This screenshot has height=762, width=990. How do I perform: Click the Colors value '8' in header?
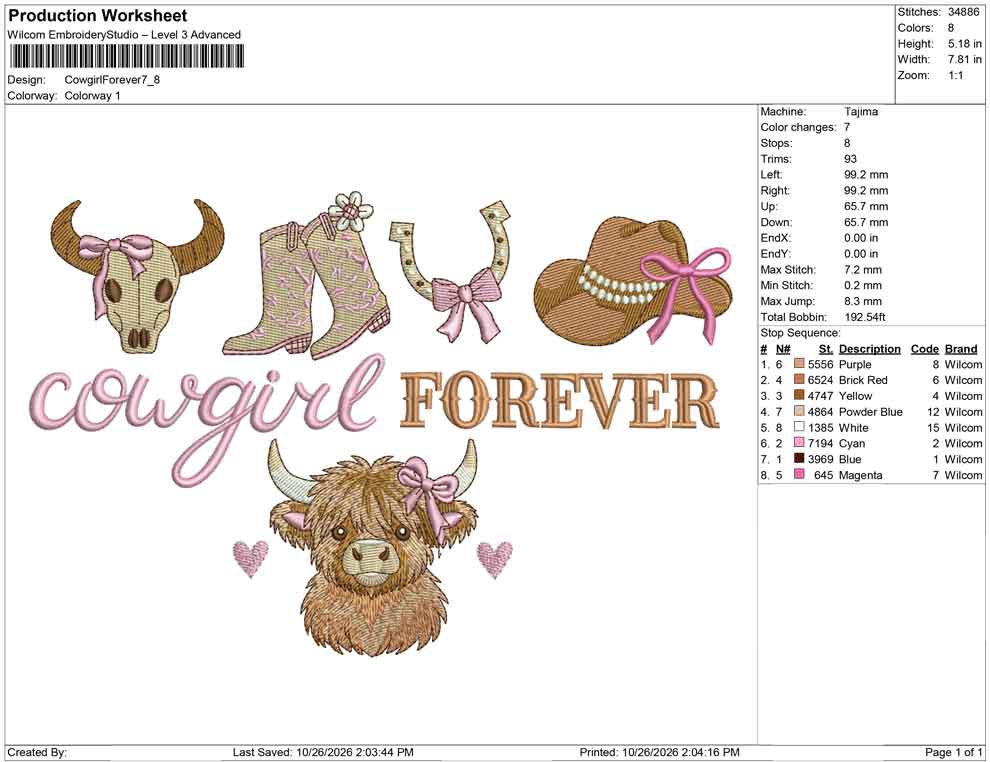pos(951,28)
